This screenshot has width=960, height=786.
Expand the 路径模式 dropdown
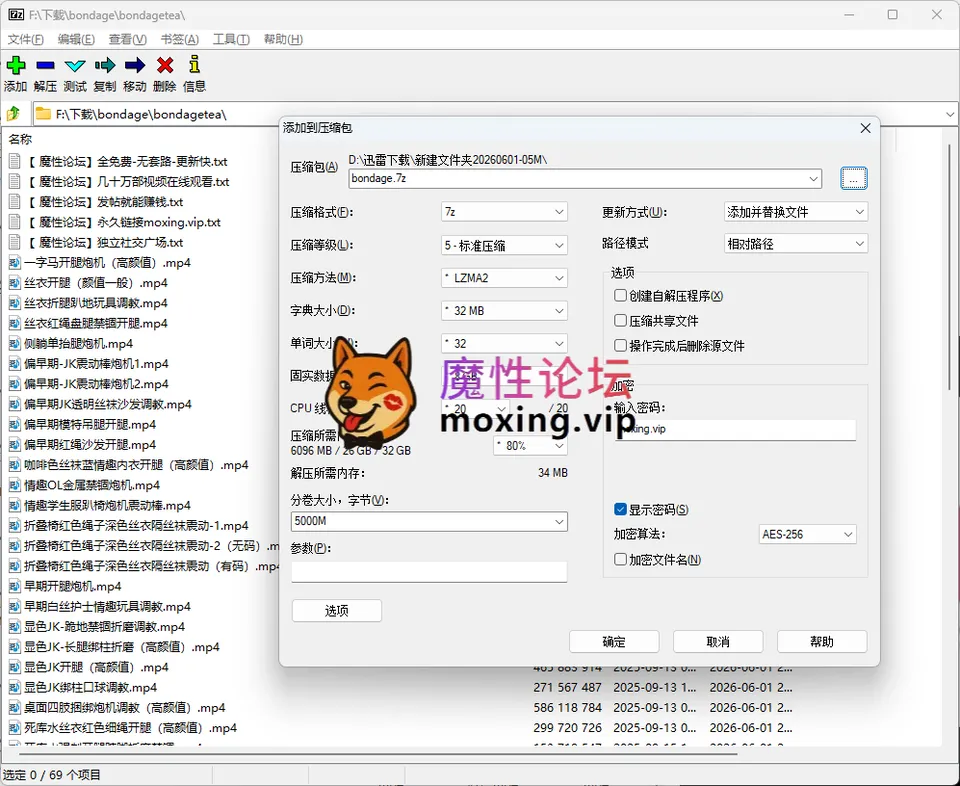[x=796, y=244]
